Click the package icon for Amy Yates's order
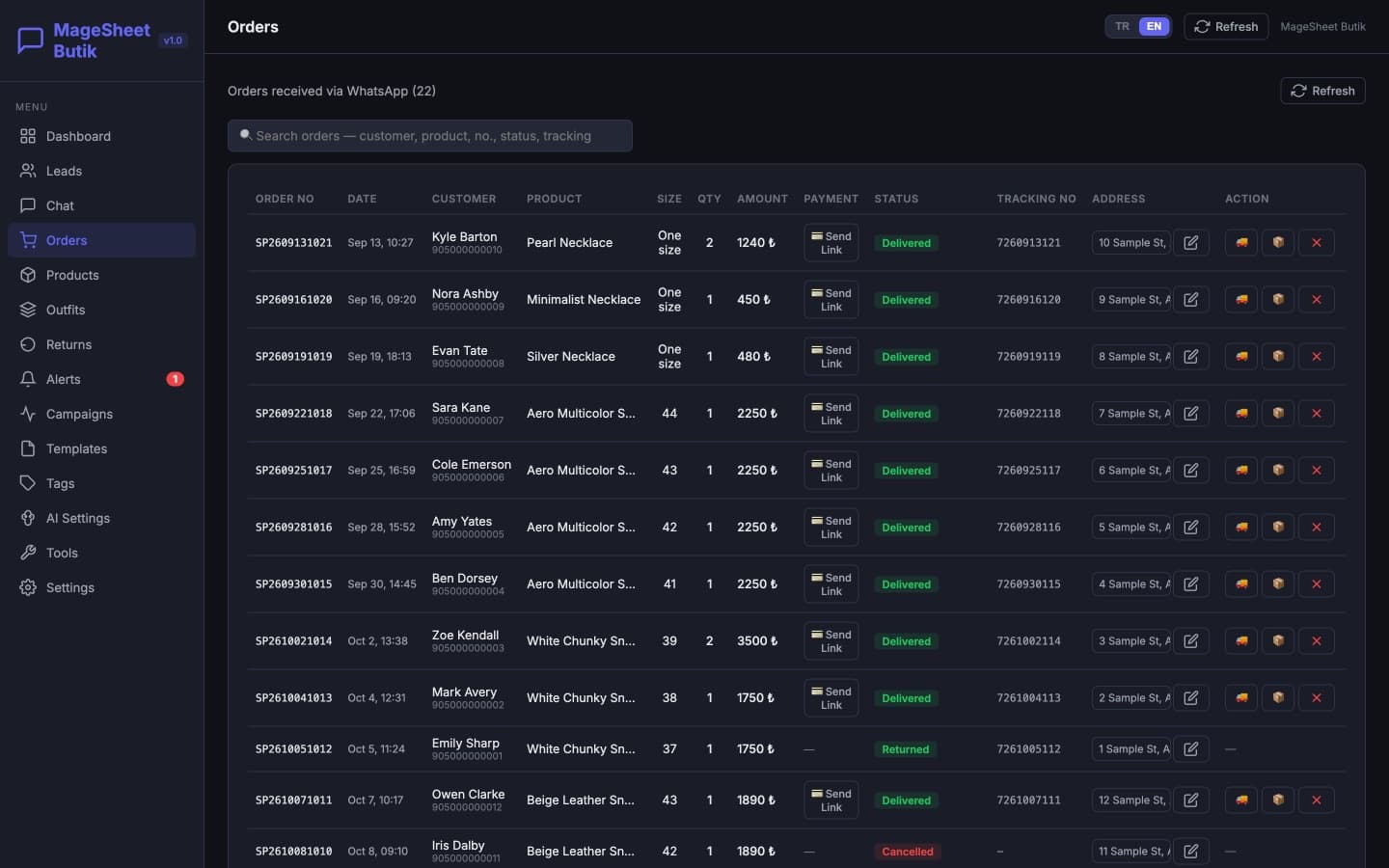The image size is (1389, 868). coord(1278,528)
